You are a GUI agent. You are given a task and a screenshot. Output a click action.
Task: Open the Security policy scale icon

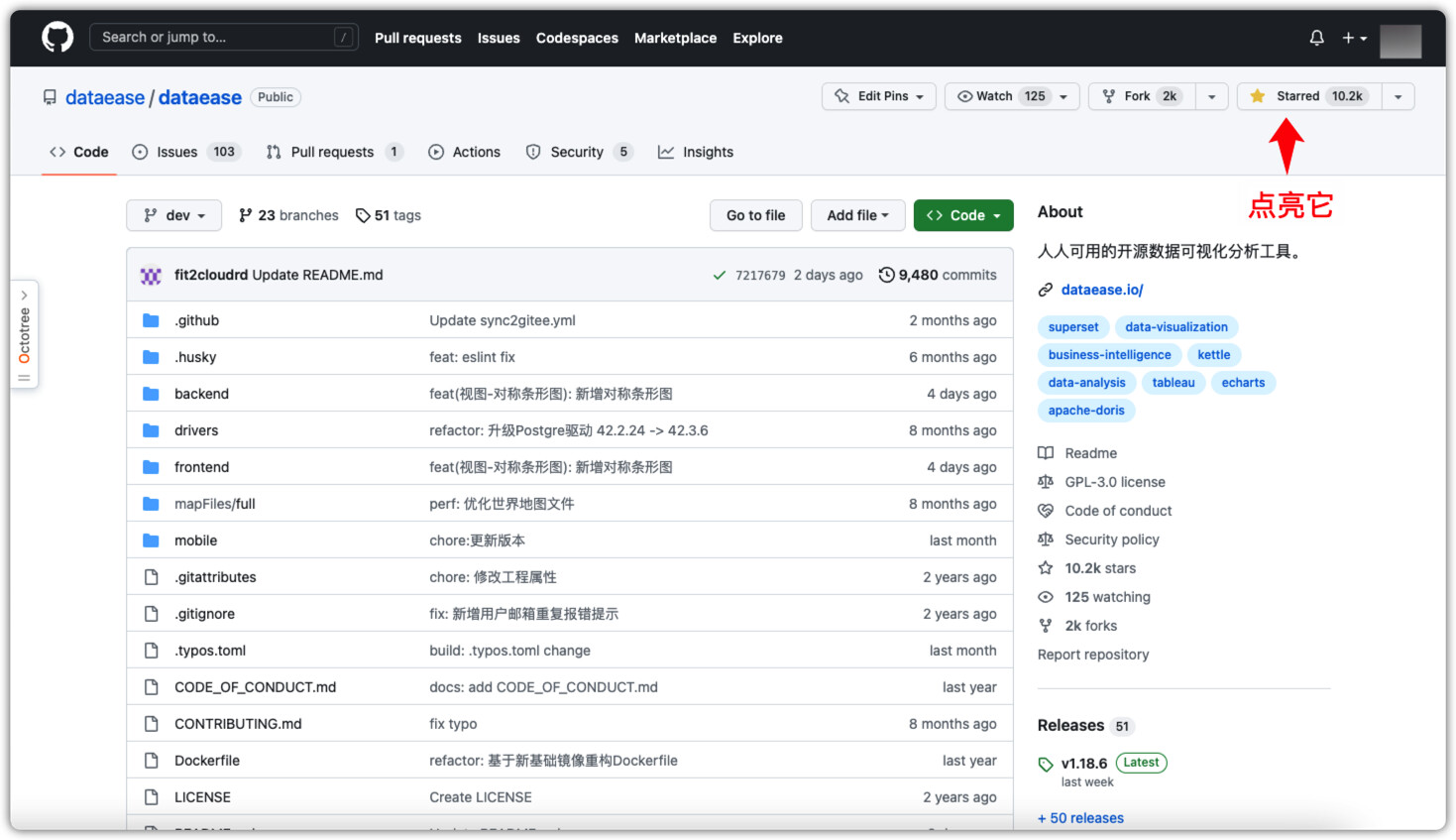point(1046,540)
